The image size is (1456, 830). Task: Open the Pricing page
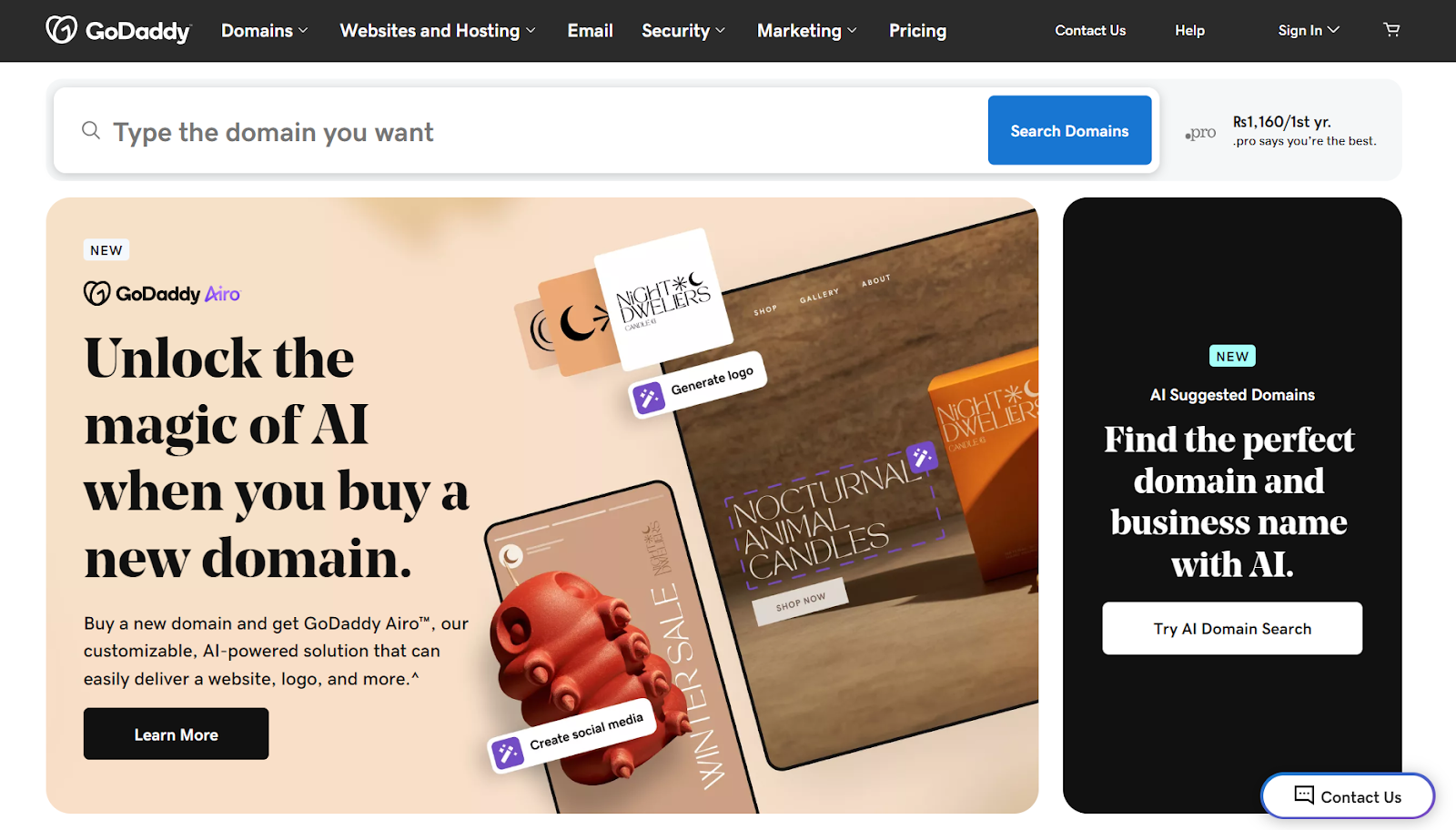[x=917, y=31]
